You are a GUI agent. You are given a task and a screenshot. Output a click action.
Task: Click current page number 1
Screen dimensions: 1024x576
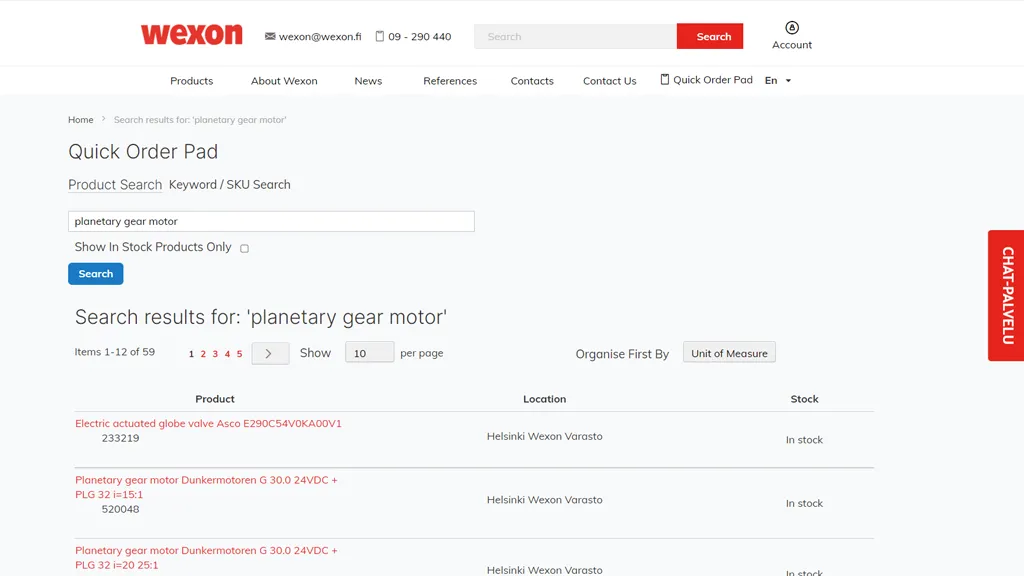click(191, 354)
